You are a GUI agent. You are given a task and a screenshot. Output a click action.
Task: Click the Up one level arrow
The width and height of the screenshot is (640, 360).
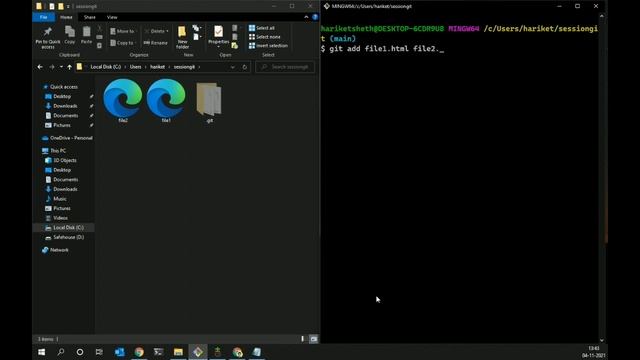[69, 67]
